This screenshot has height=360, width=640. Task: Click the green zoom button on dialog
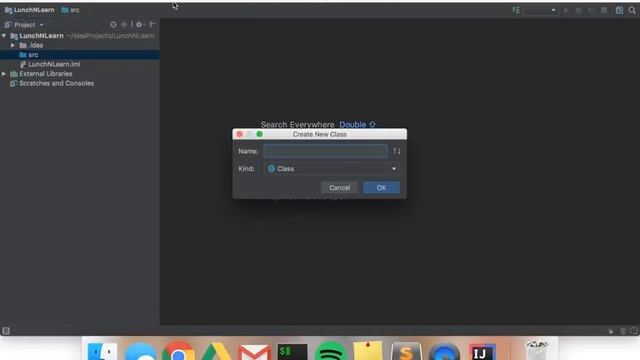(259, 134)
